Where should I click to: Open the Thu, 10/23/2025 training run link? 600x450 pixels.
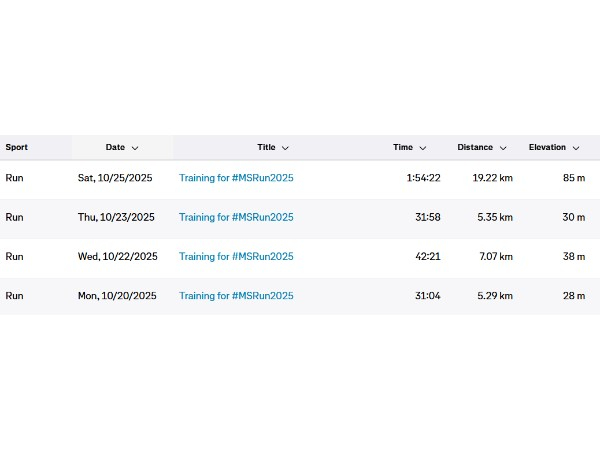click(x=236, y=217)
